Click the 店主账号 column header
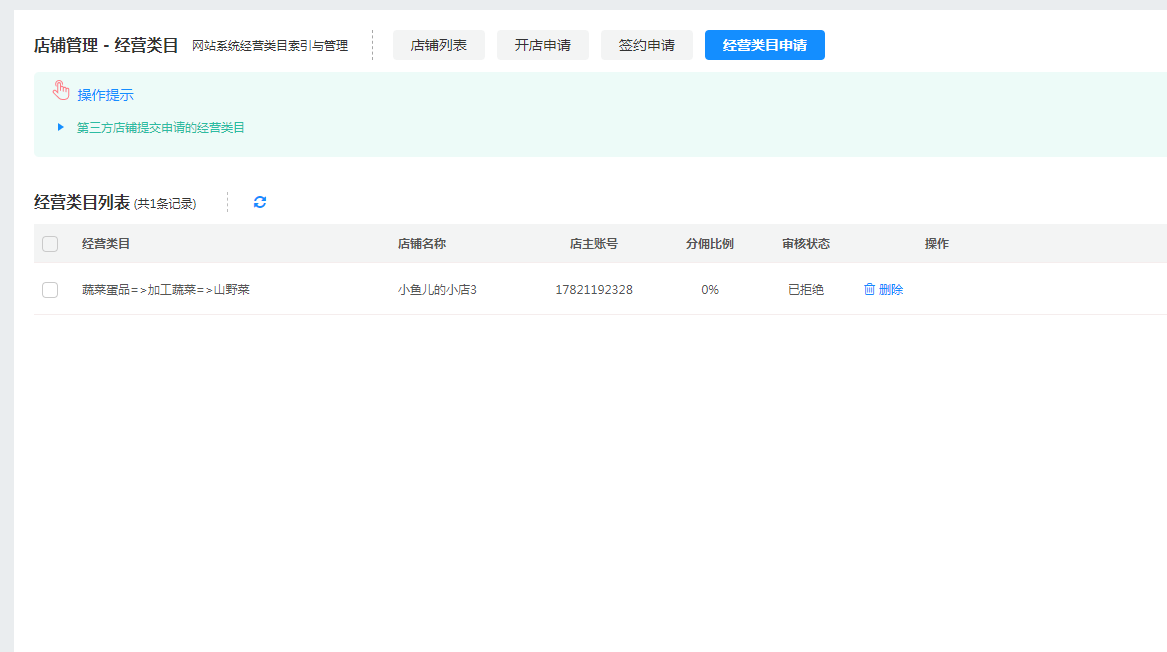The image size is (1167, 652). click(x=594, y=244)
